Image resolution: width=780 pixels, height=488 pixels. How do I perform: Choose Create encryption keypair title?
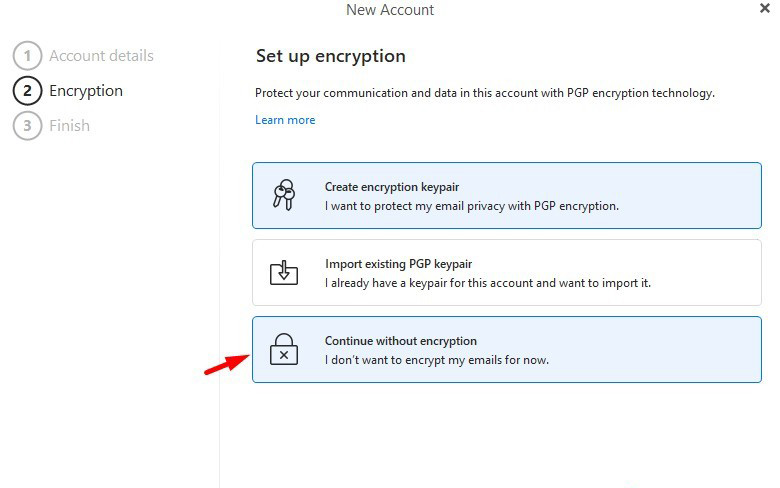tap(392, 187)
